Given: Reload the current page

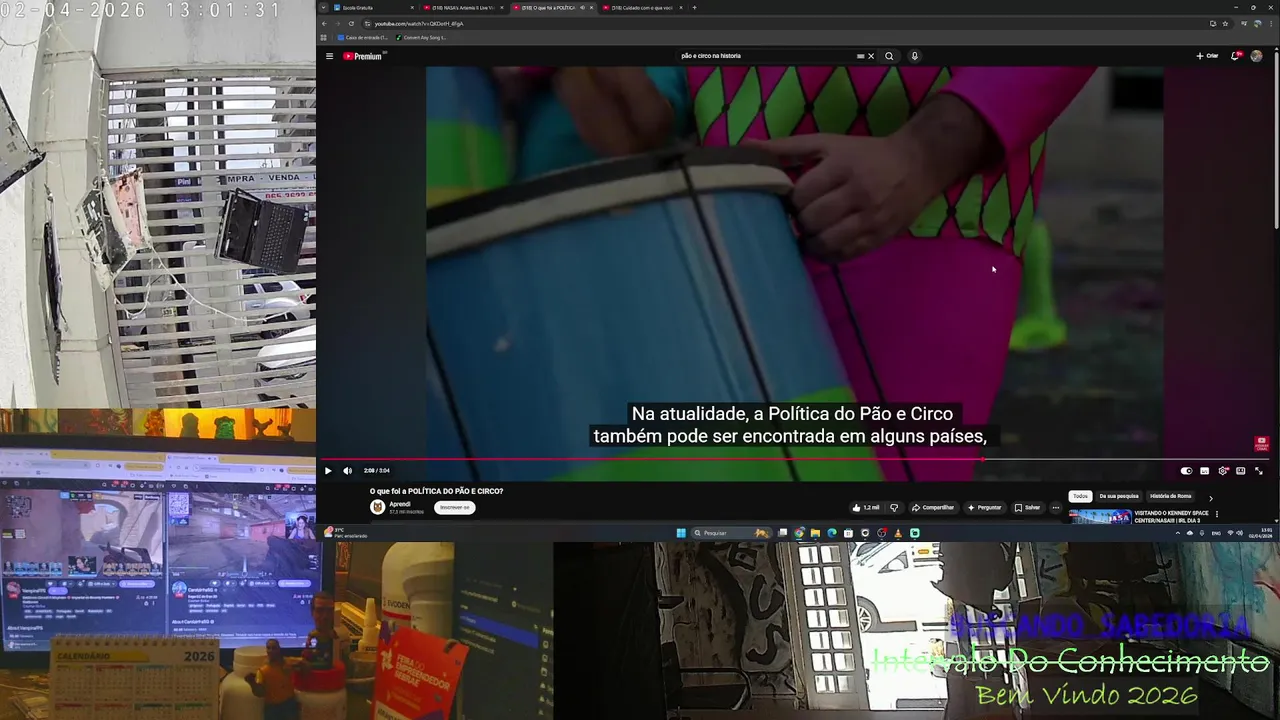Looking at the screenshot, I should pos(351,23).
